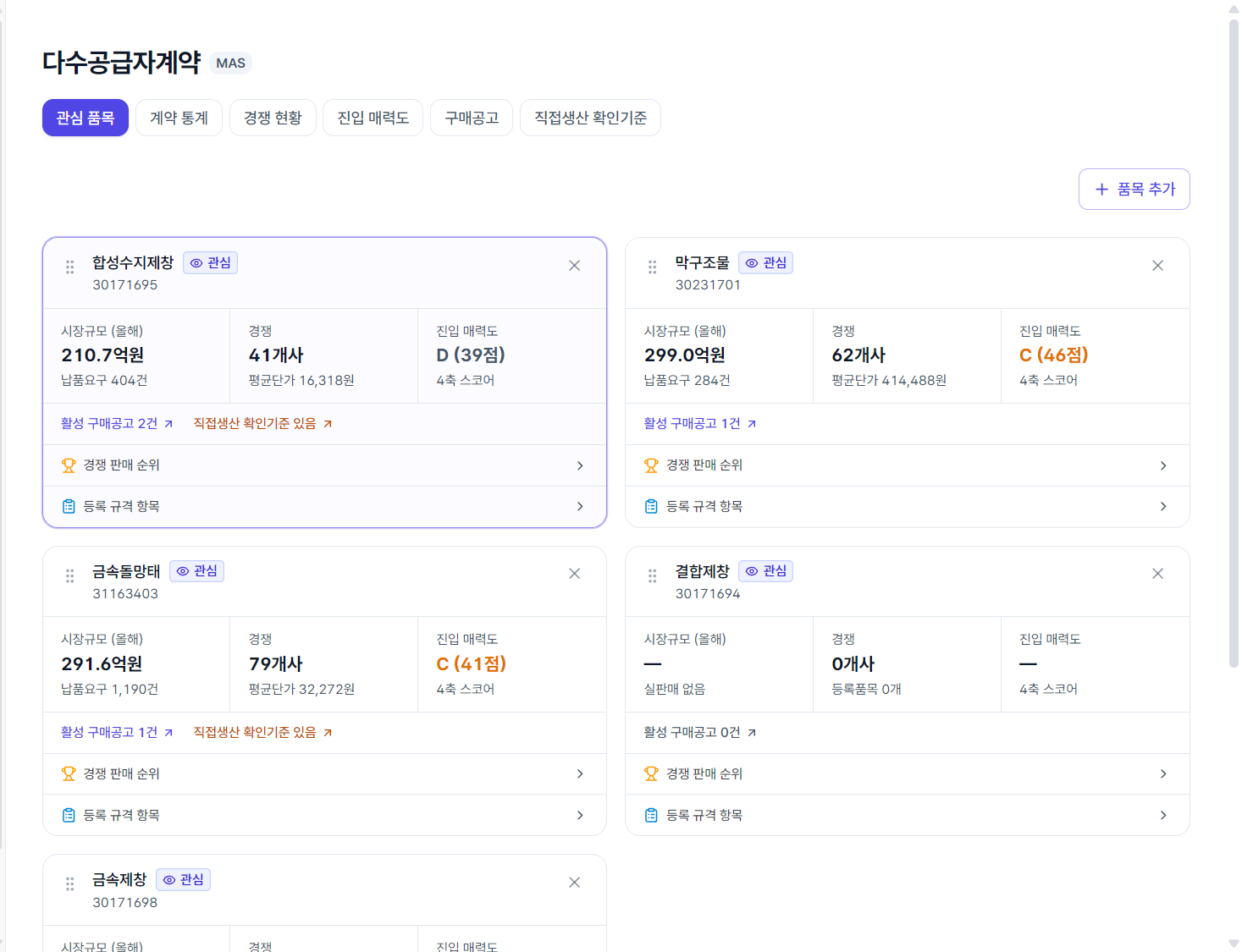This screenshot has width=1242, height=952.
Task: Remove the 결합제창 card with its X
Action: coord(1157,574)
